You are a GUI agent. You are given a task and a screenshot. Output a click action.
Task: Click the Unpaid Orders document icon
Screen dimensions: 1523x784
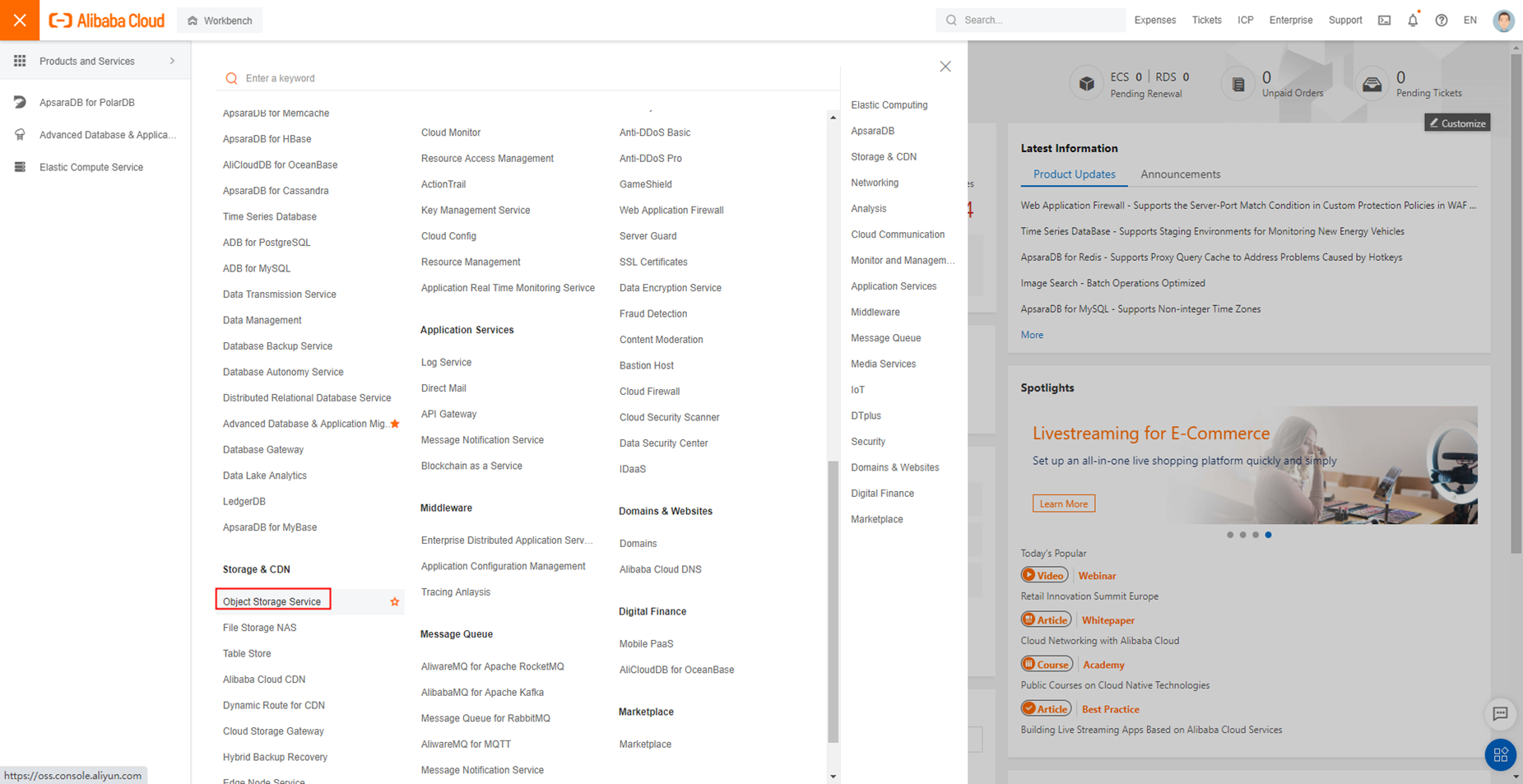coord(1237,84)
